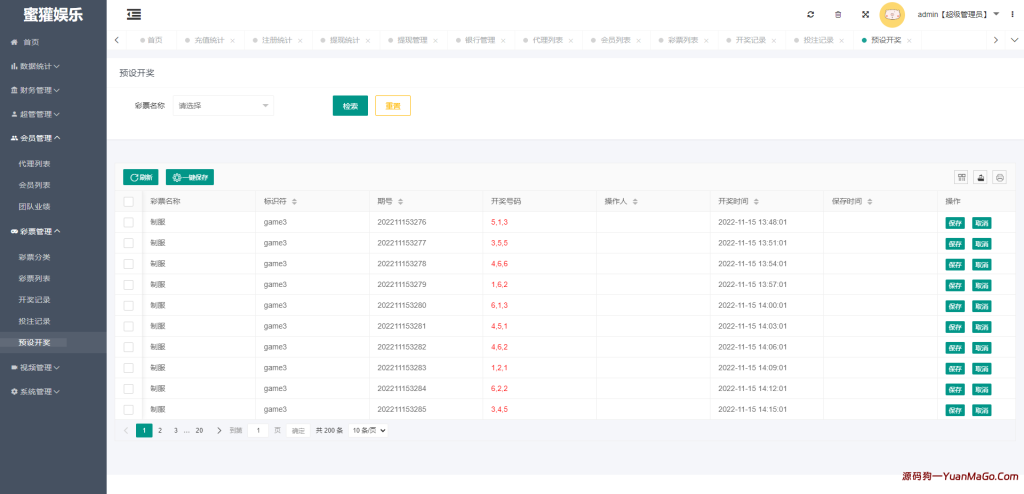Click the table export icon
Image resolution: width=1024 pixels, height=494 pixels.
[x=981, y=177]
